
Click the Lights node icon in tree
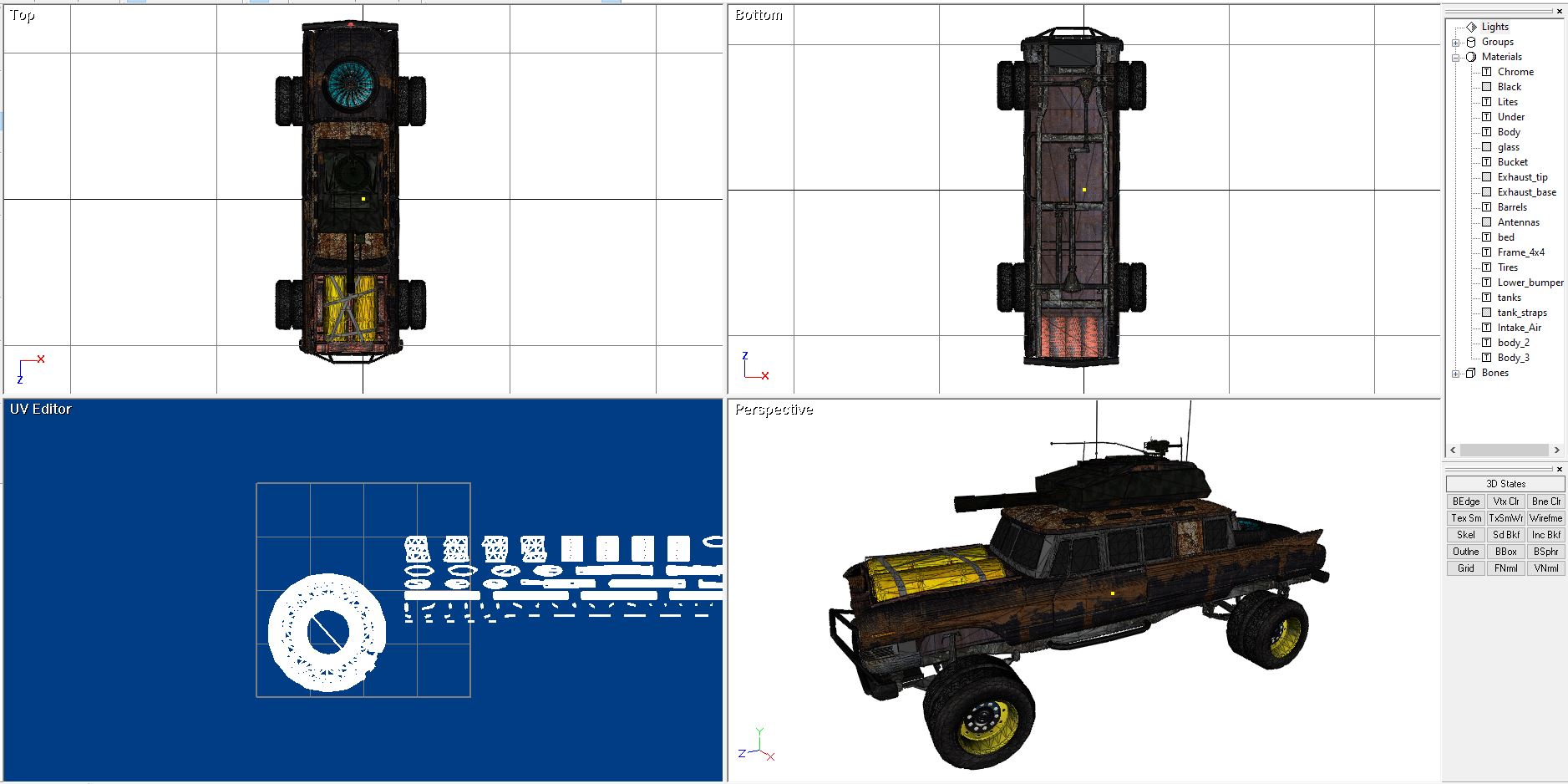tap(1471, 27)
